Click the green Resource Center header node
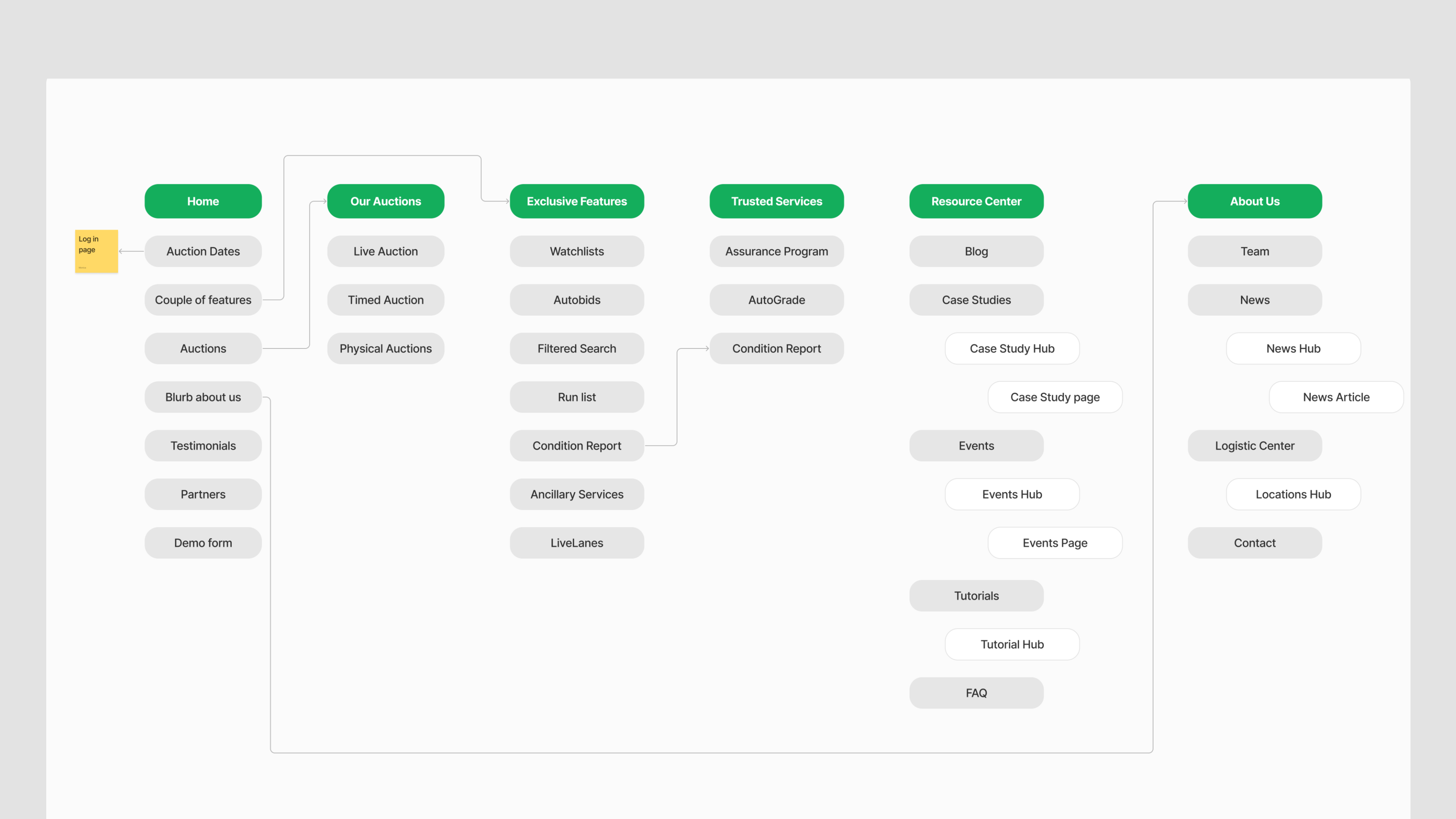The image size is (1456, 819). [x=976, y=201]
